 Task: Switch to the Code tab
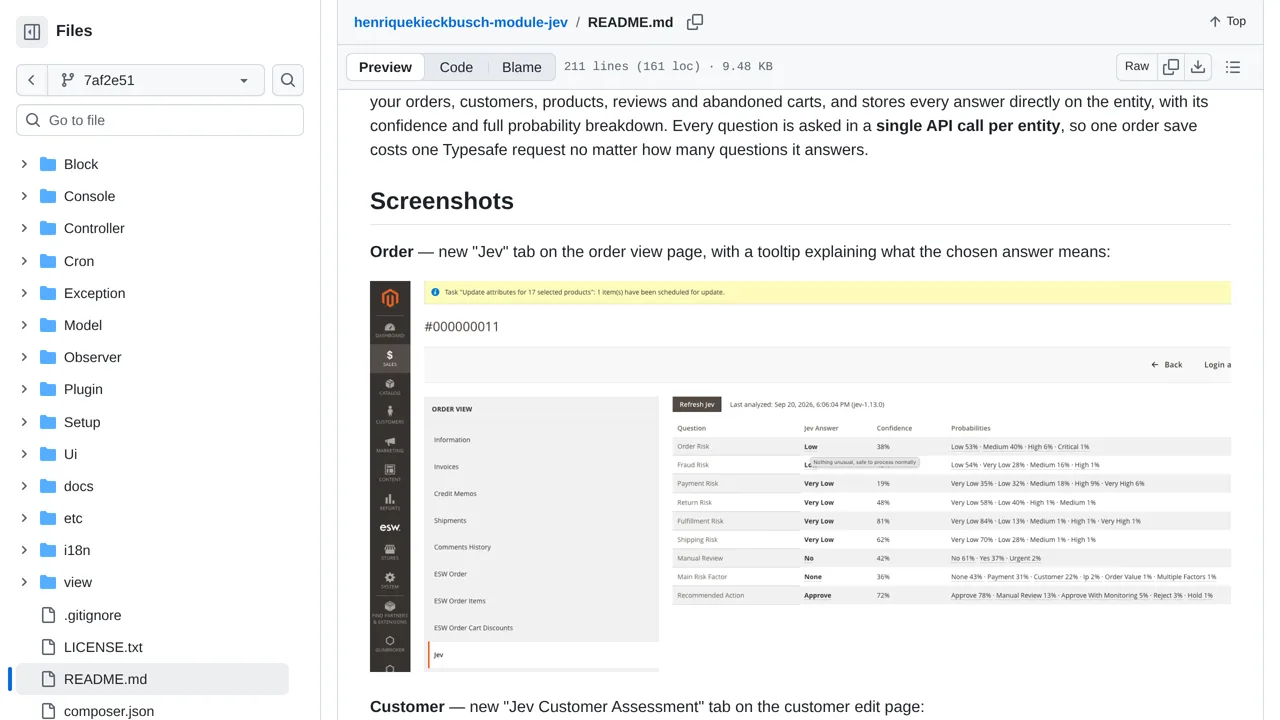tap(456, 67)
